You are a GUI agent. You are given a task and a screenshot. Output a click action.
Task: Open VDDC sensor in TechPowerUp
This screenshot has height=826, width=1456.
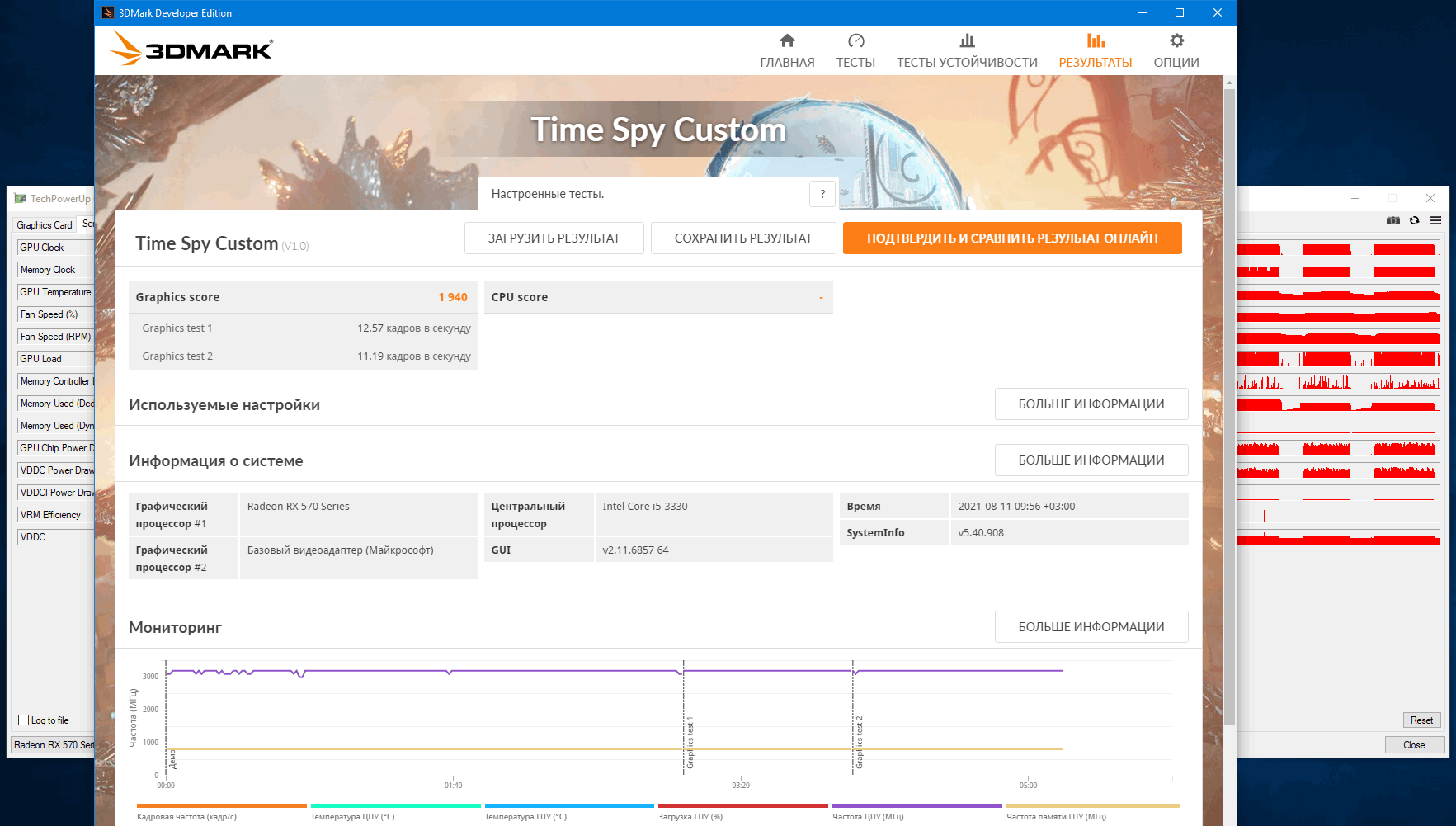click(55, 537)
